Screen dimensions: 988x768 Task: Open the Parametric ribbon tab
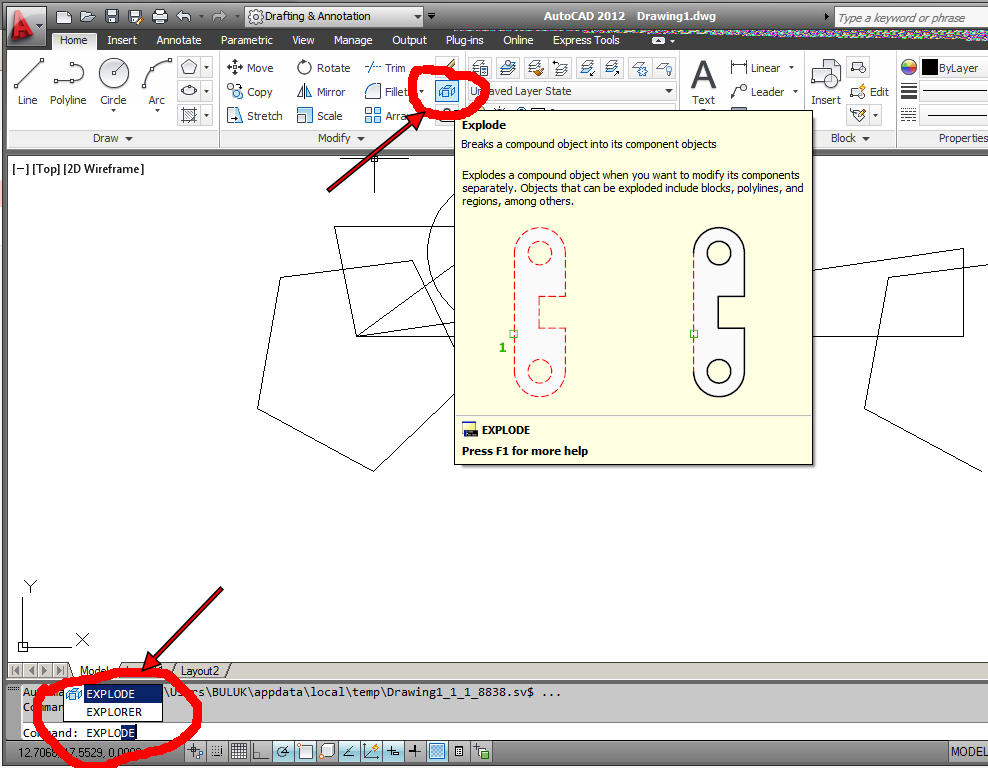[246, 40]
